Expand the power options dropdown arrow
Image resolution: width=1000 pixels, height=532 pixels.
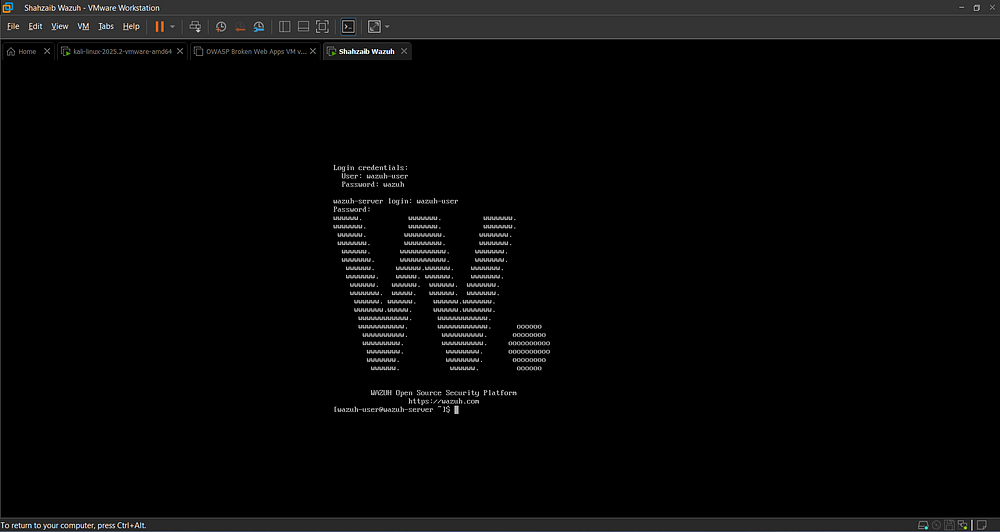(x=172, y=27)
